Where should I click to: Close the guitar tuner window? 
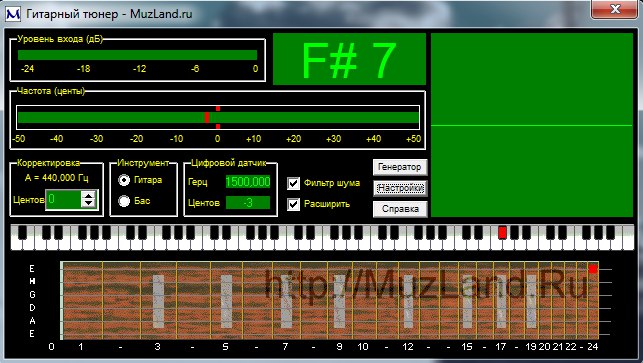614,9
